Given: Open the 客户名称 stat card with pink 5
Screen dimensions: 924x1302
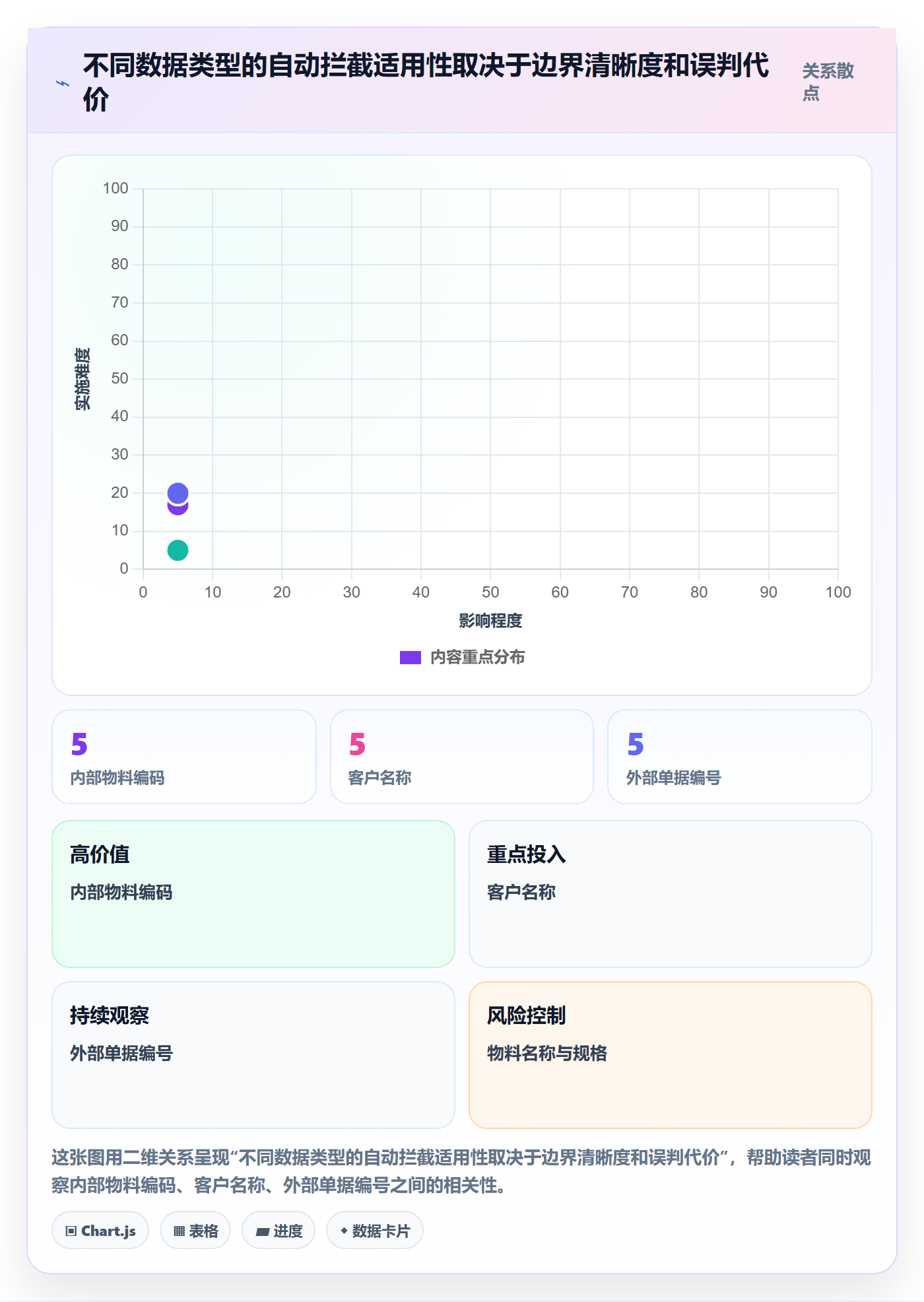Looking at the screenshot, I should (462, 757).
